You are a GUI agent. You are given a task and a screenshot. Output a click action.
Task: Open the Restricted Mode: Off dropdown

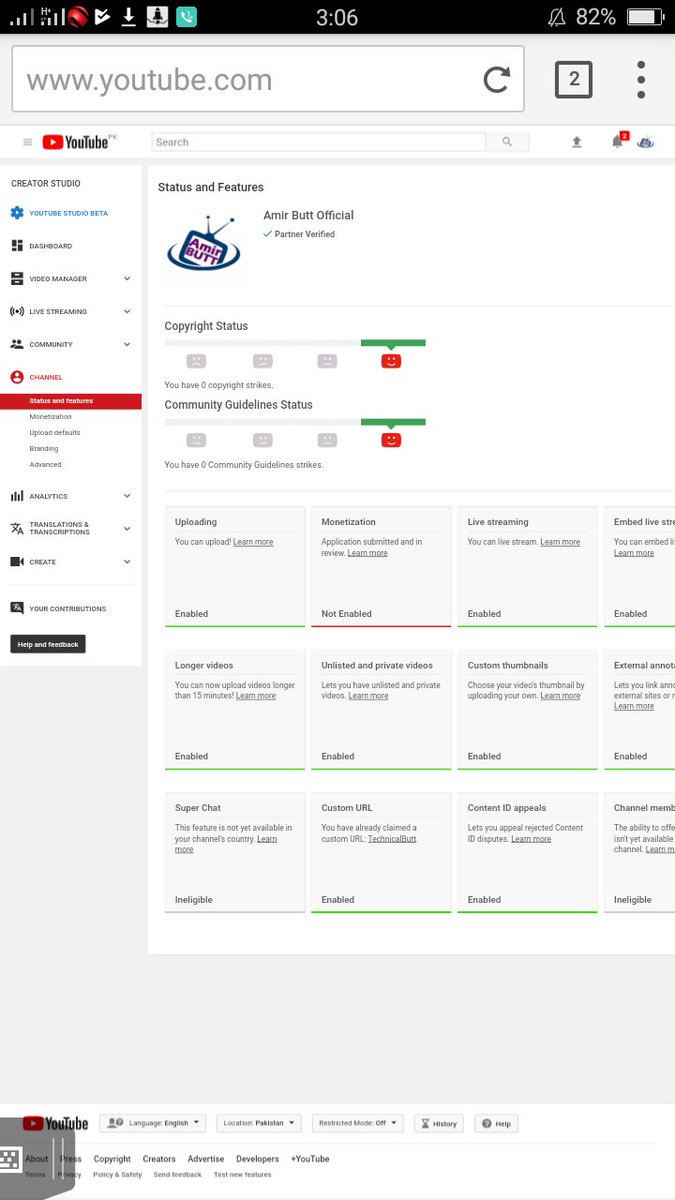click(358, 1123)
